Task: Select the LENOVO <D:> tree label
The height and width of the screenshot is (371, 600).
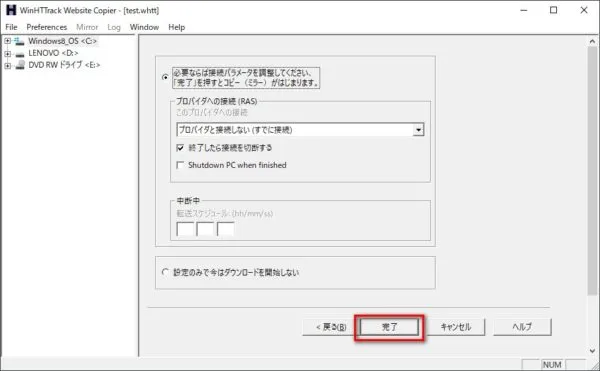Action: pyautogui.click(x=53, y=53)
